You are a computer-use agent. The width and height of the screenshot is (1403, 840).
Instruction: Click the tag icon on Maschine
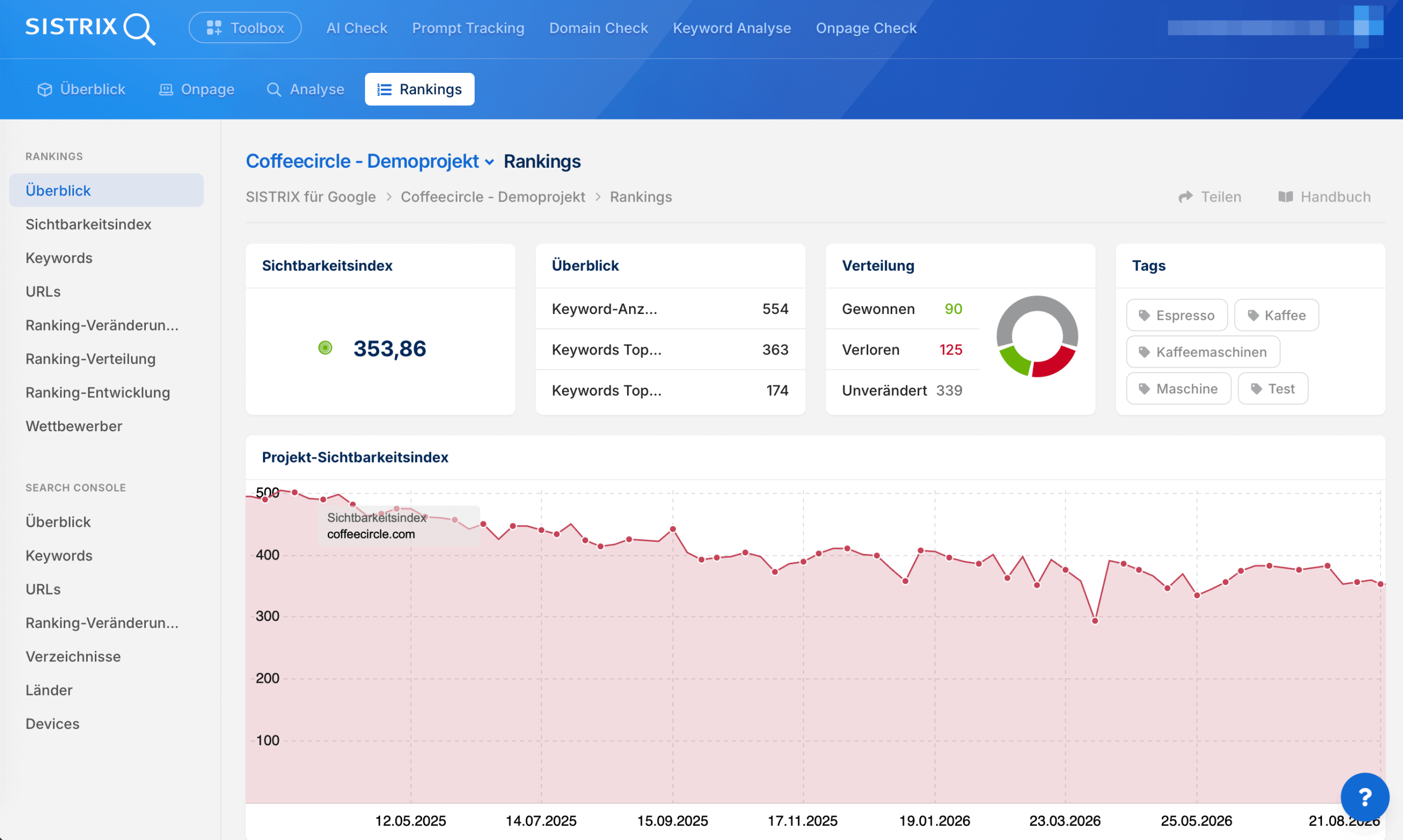pyautogui.click(x=1144, y=389)
